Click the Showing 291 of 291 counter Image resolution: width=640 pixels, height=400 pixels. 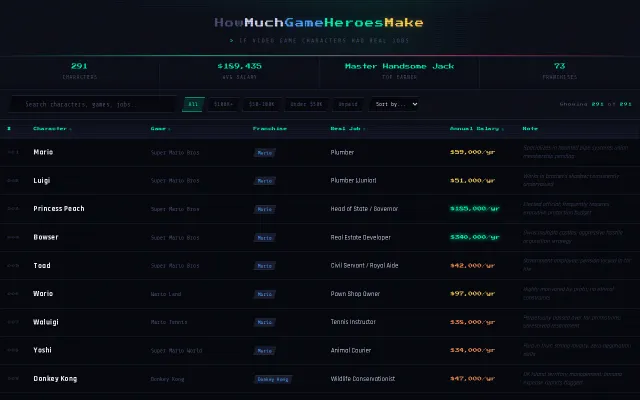click(596, 104)
